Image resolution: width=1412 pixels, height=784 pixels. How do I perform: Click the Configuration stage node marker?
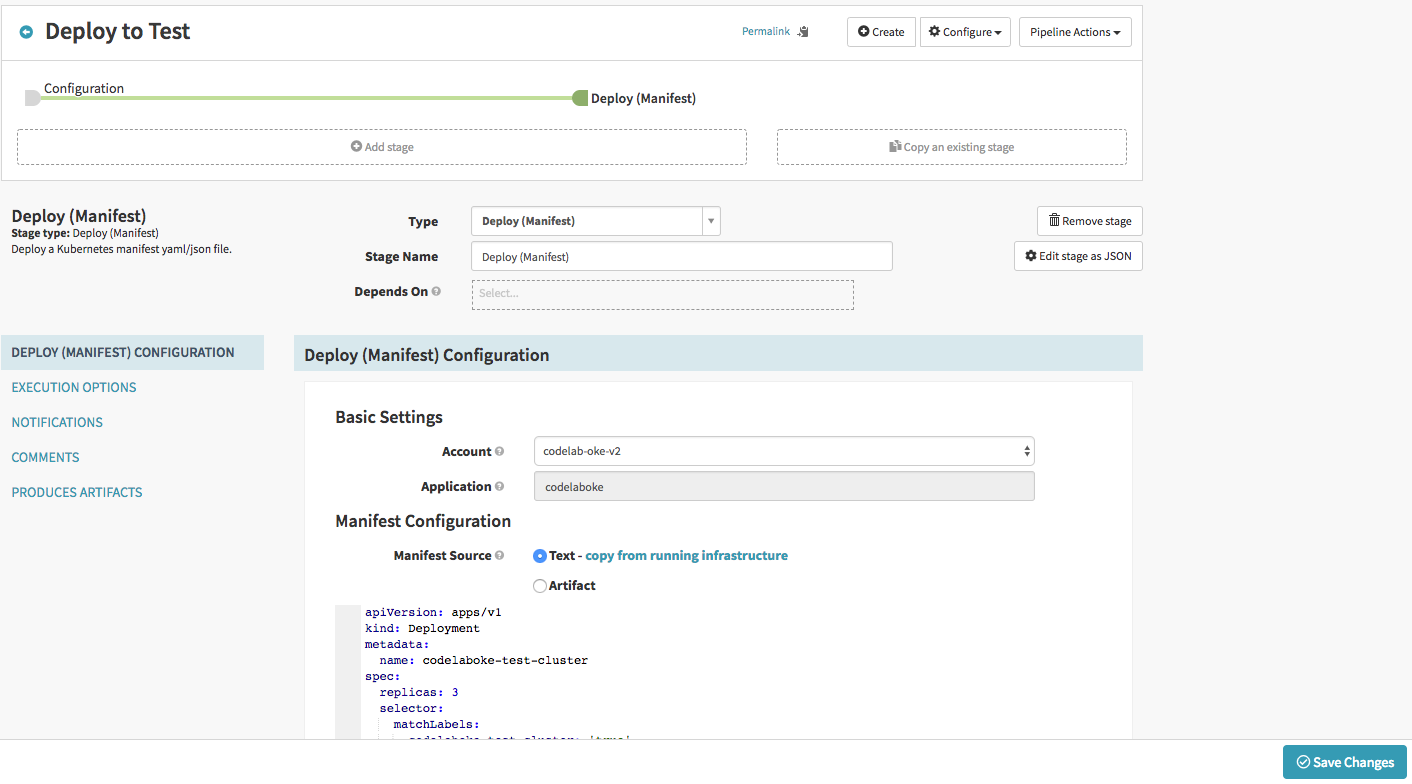click(32, 98)
